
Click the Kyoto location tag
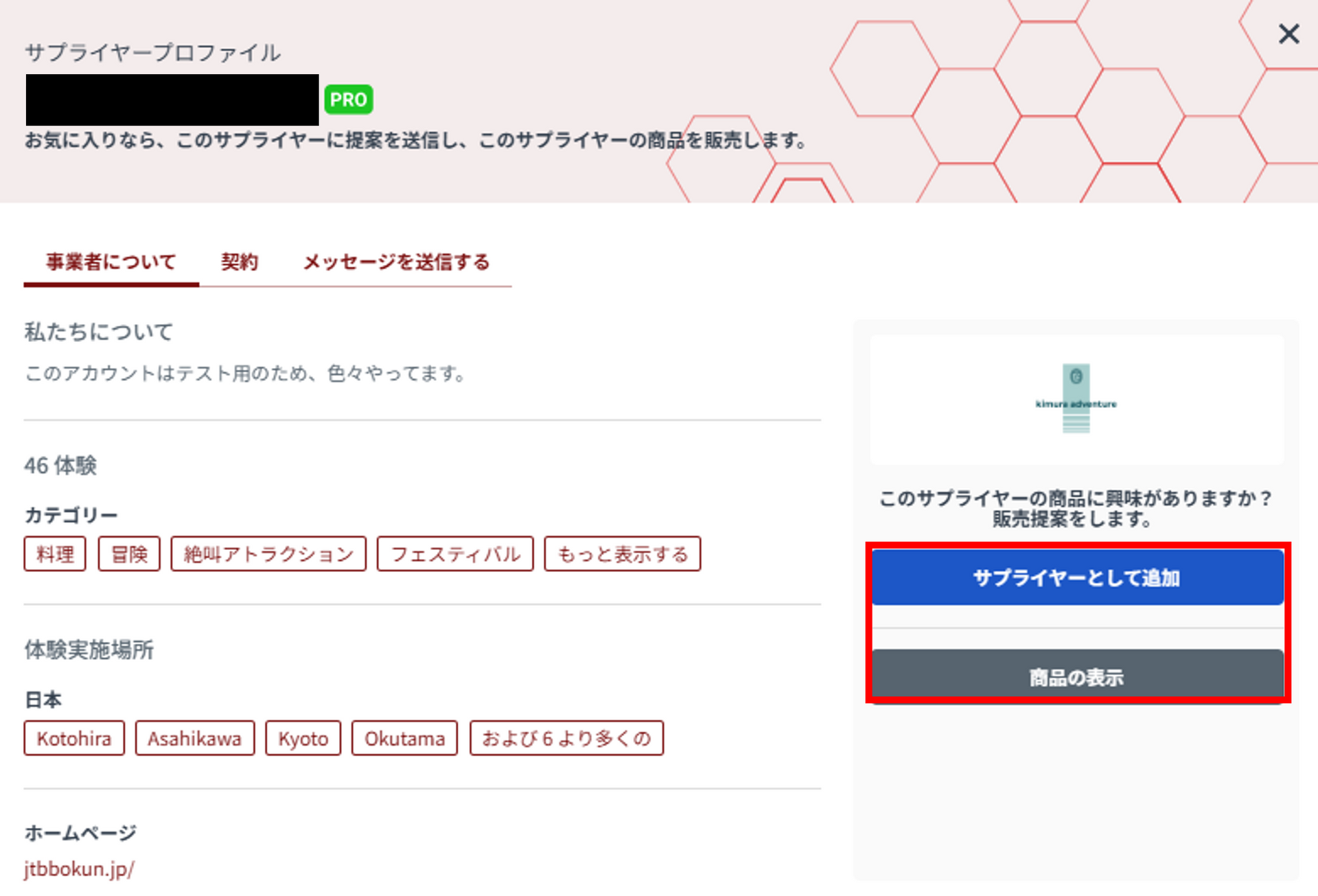[303, 738]
